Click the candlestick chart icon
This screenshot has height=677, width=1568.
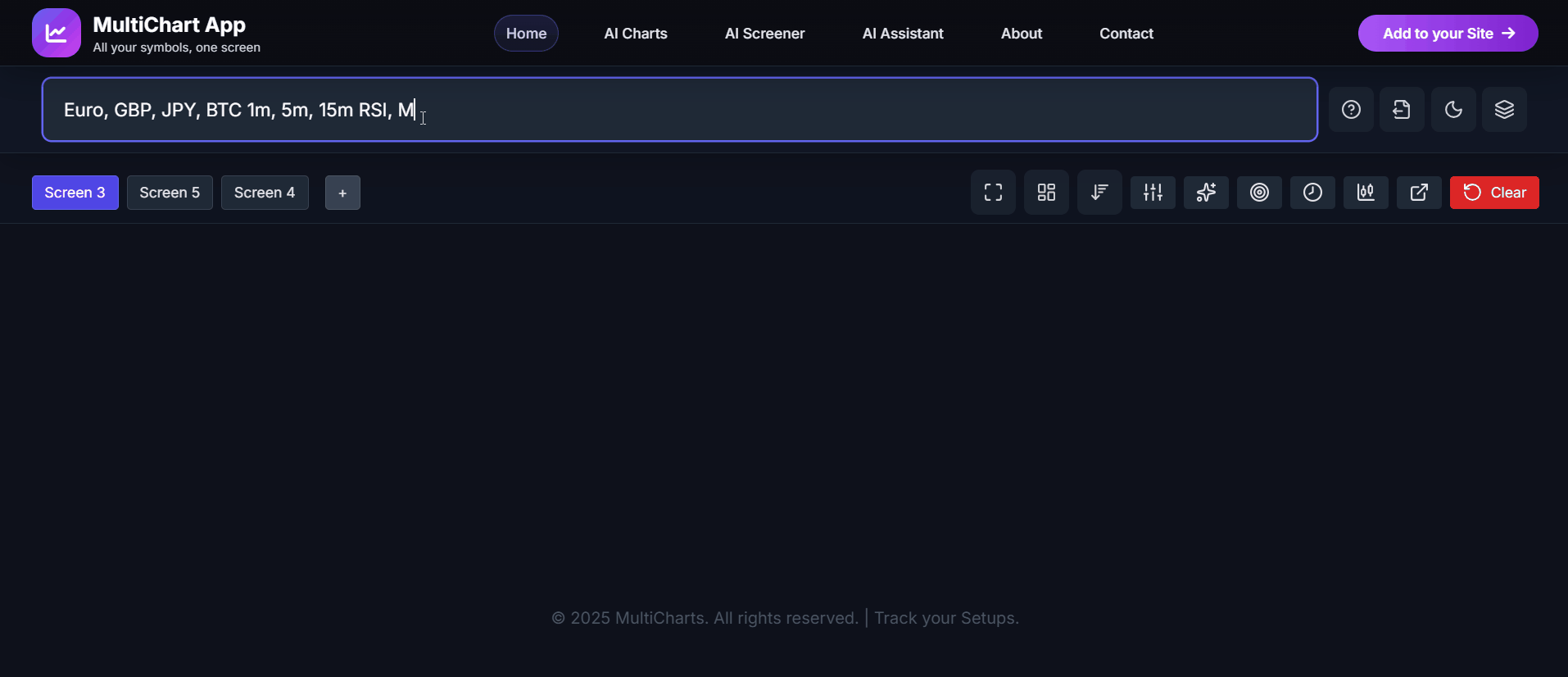[1366, 193]
